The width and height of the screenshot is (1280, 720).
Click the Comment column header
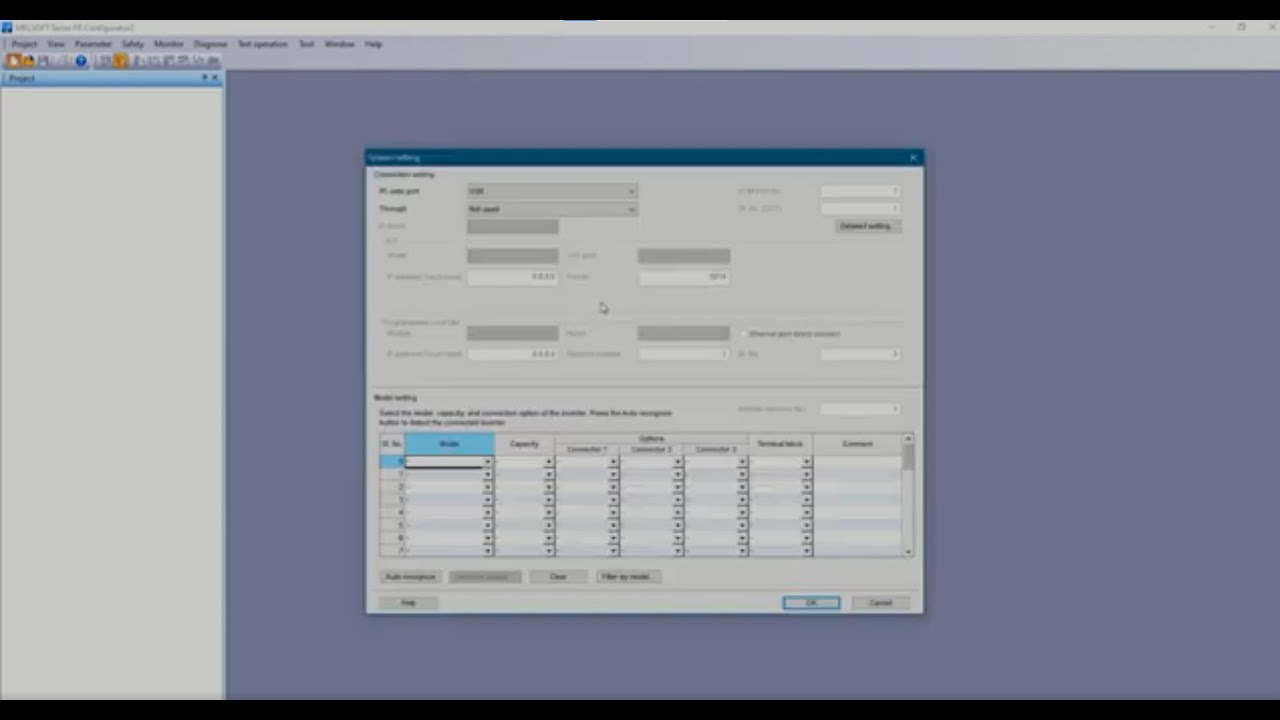pyautogui.click(x=857, y=444)
